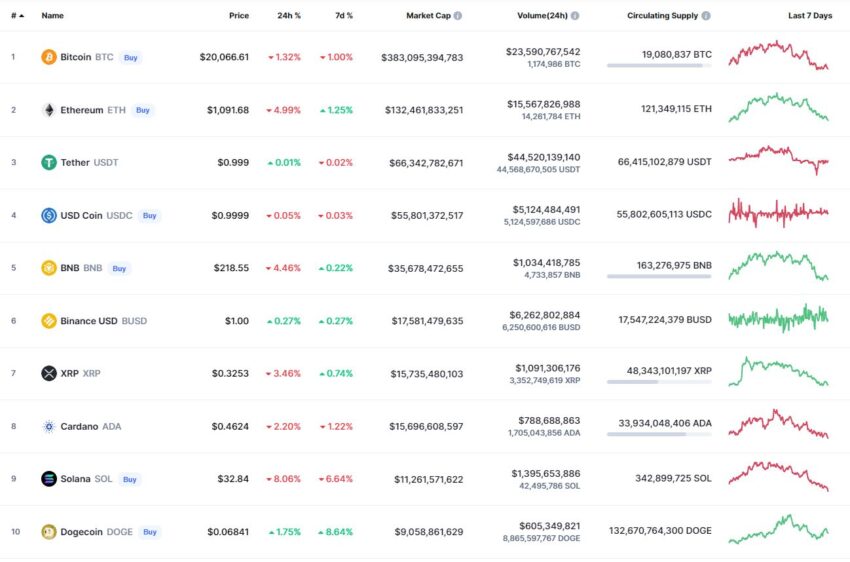
Task: Click the Dogecoin logo icon
Action: click(x=49, y=532)
